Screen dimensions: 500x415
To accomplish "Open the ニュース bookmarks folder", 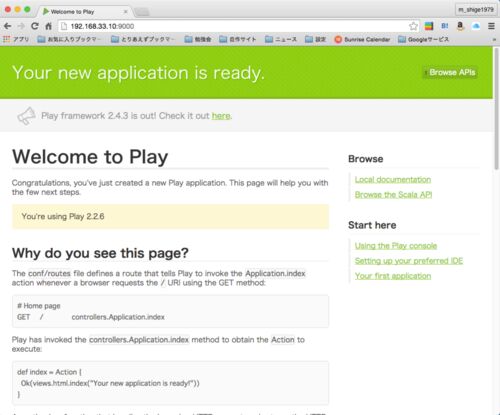I will click(x=281, y=39).
